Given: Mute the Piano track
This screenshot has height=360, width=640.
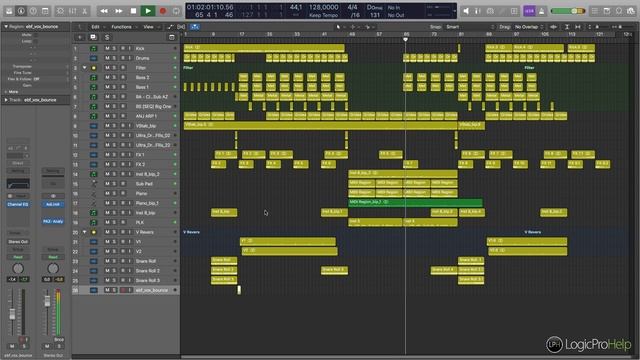Looking at the screenshot, I should tap(107, 193).
